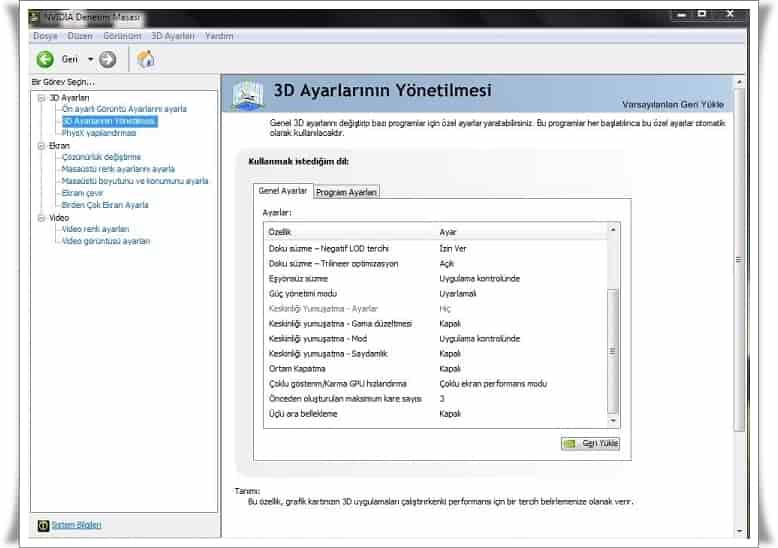The height and width of the screenshot is (548, 778).
Task: Select Doku süzme Trilineer optimizasyon row
Action: pos(436,264)
